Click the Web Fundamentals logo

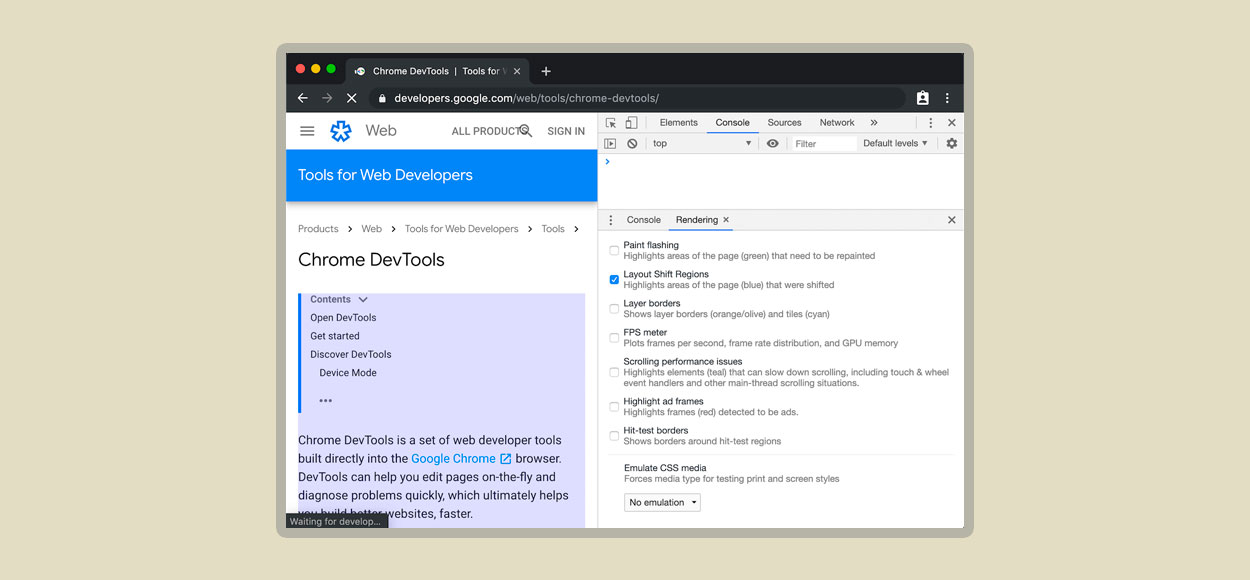point(341,131)
